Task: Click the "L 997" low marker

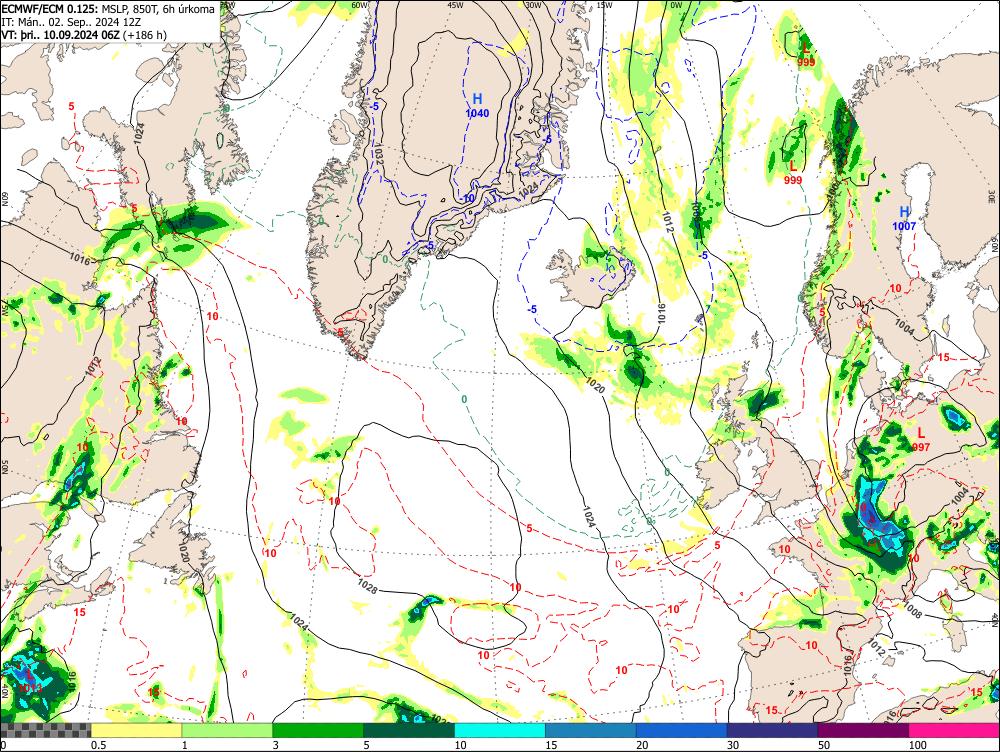Action: tap(921, 439)
